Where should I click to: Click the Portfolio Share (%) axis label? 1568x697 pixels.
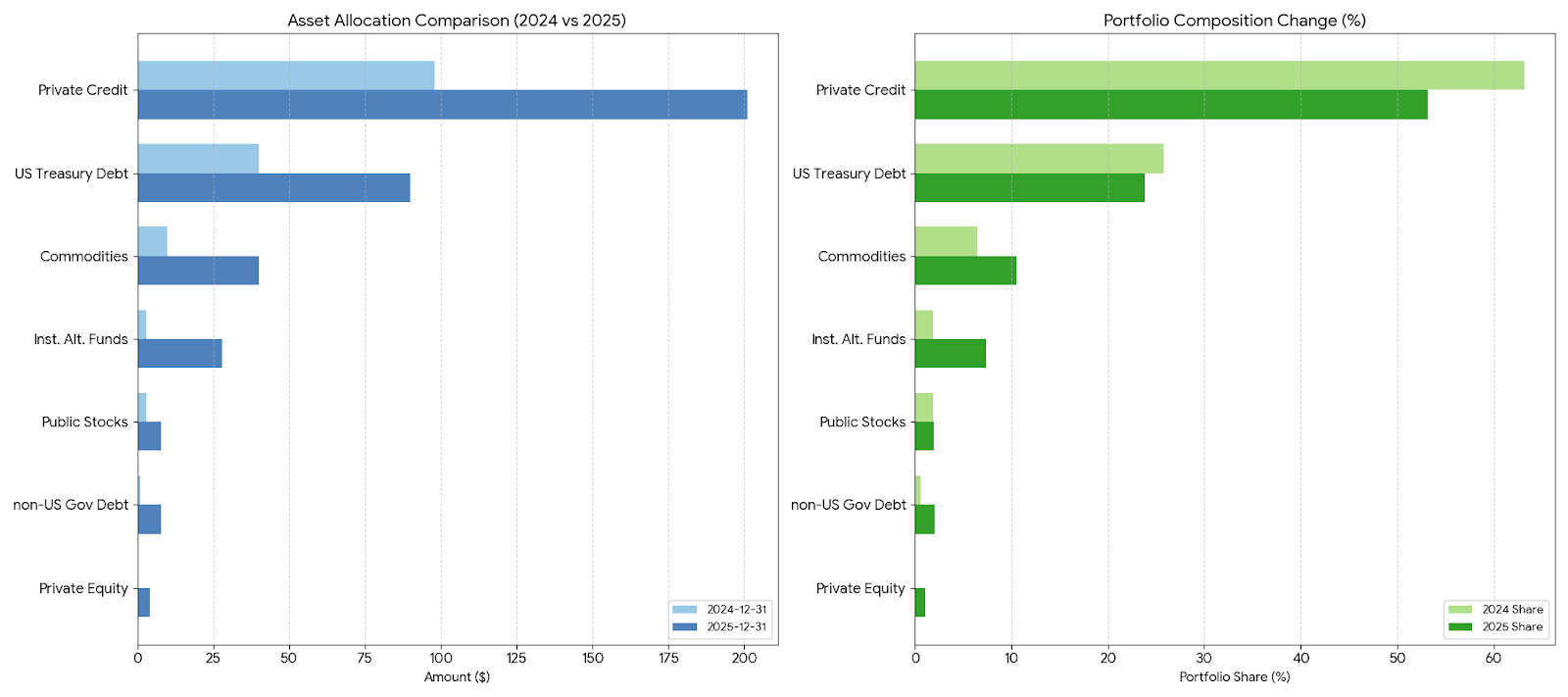[x=1234, y=677]
